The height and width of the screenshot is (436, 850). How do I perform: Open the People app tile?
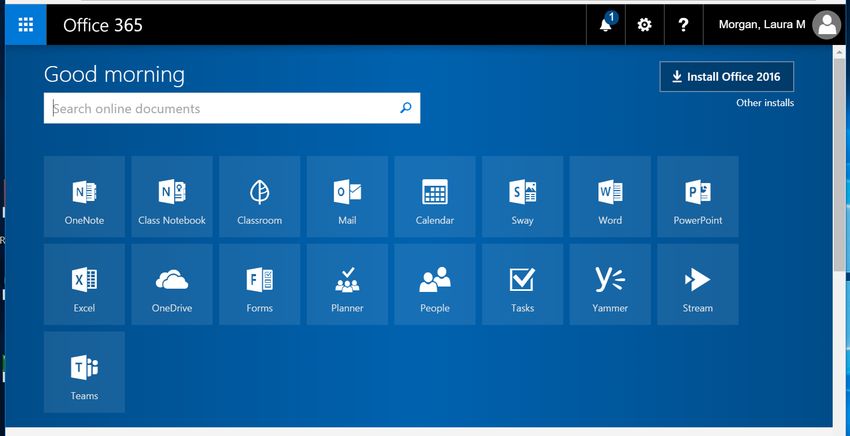[435, 284]
